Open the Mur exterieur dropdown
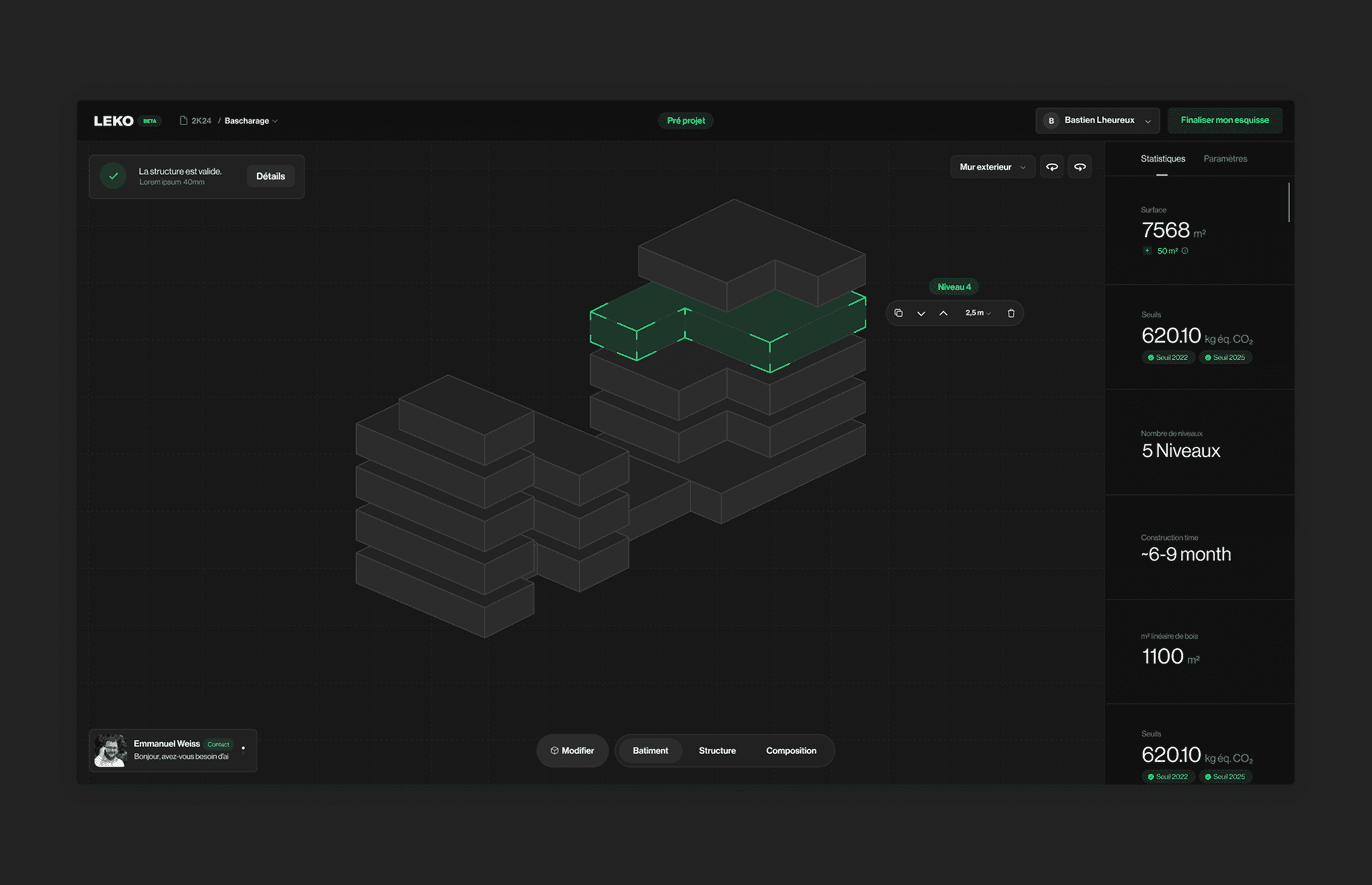Viewport: 1372px width, 885px height. coord(992,167)
